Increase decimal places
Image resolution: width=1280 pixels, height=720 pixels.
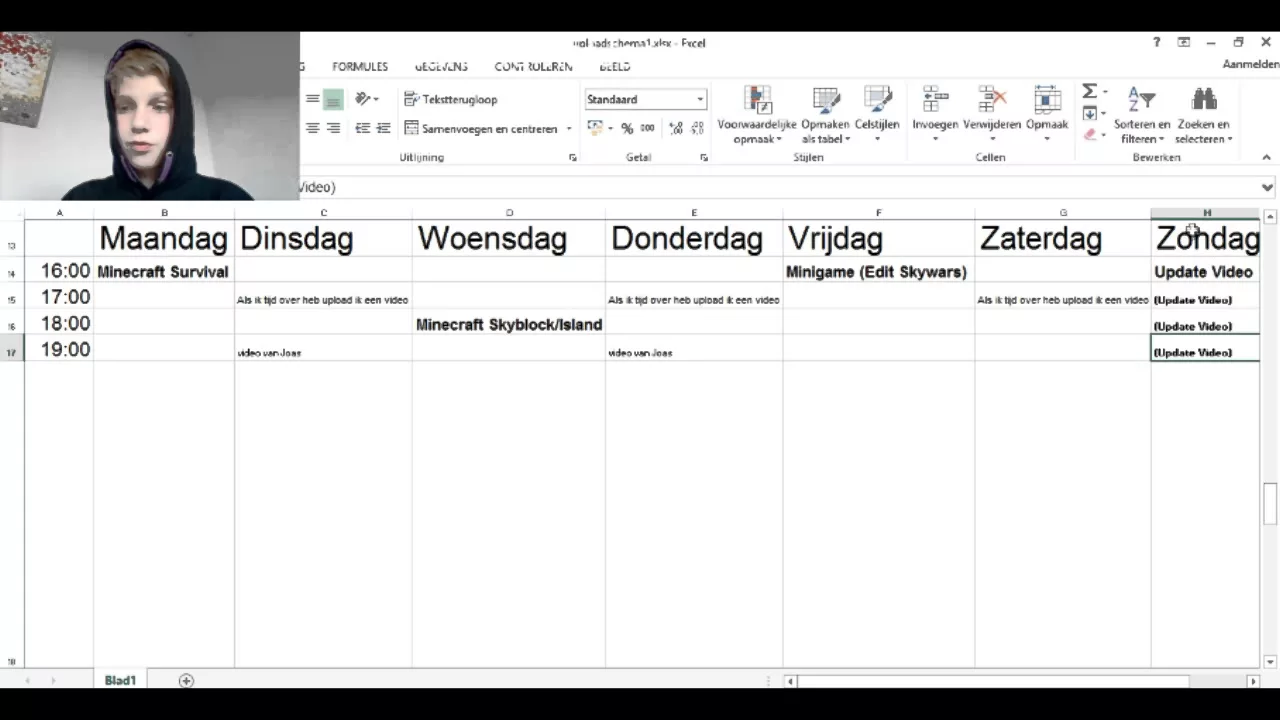[676, 128]
